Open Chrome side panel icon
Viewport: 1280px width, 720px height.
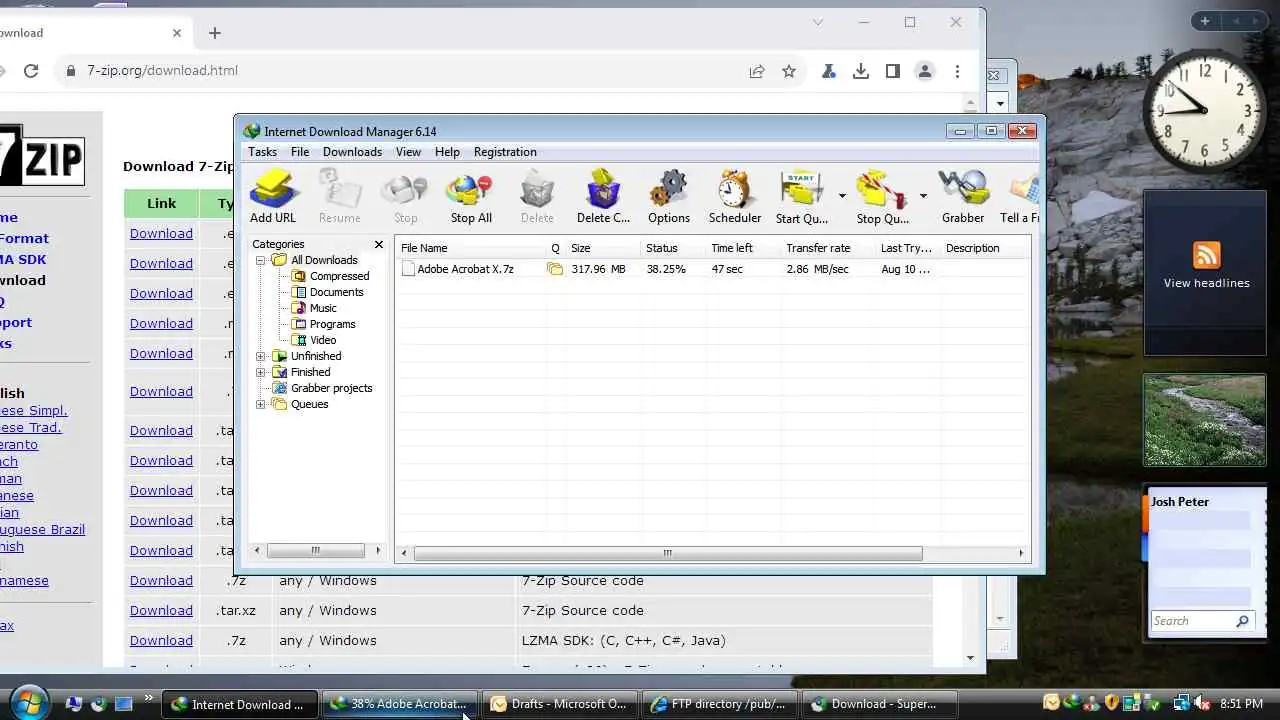click(893, 71)
